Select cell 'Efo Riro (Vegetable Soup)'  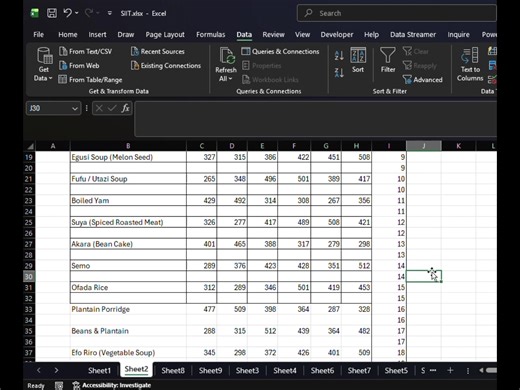pyautogui.click(x=128, y=352)
